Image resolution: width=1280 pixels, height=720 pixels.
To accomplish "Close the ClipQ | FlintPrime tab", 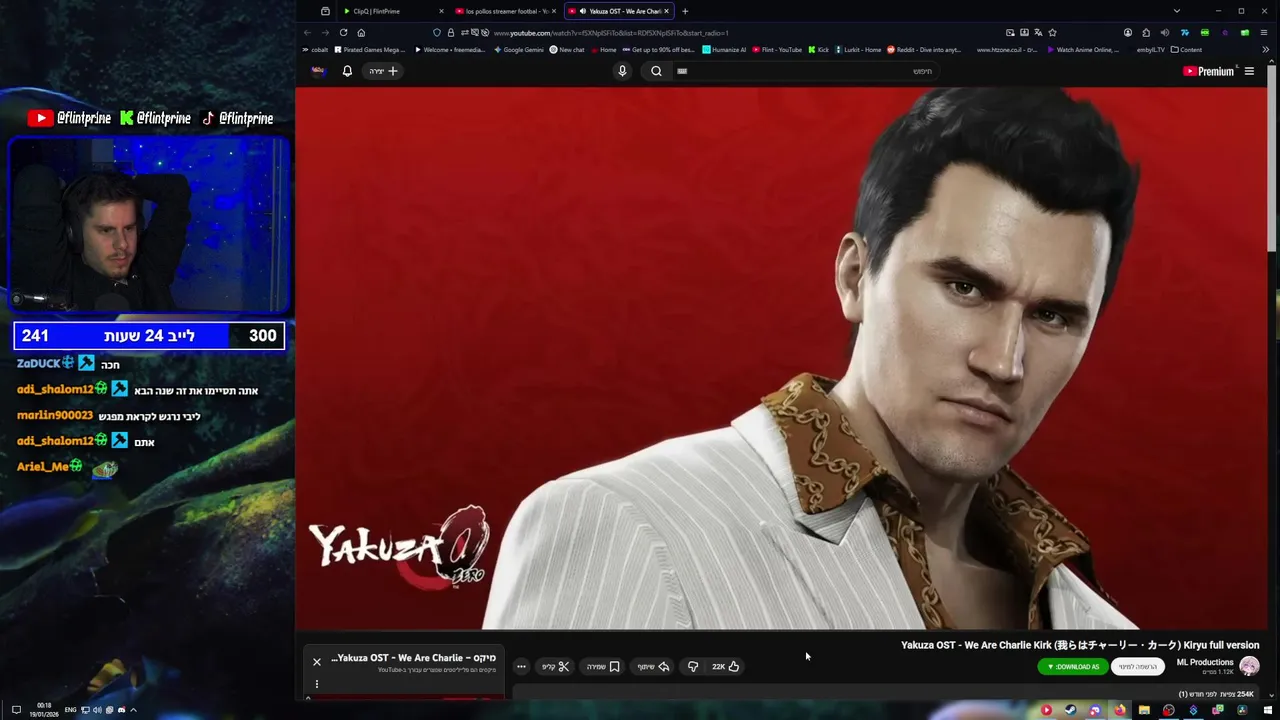I will point(441,11).
